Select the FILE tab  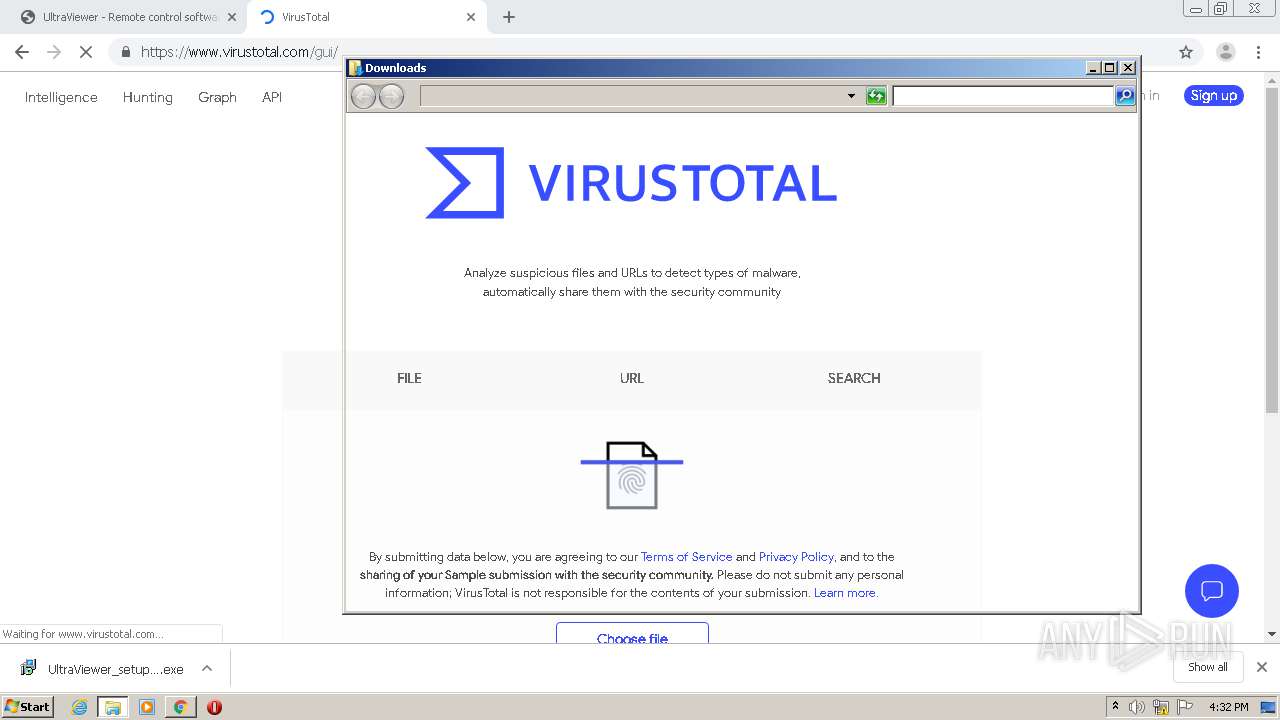click(409, 378)
